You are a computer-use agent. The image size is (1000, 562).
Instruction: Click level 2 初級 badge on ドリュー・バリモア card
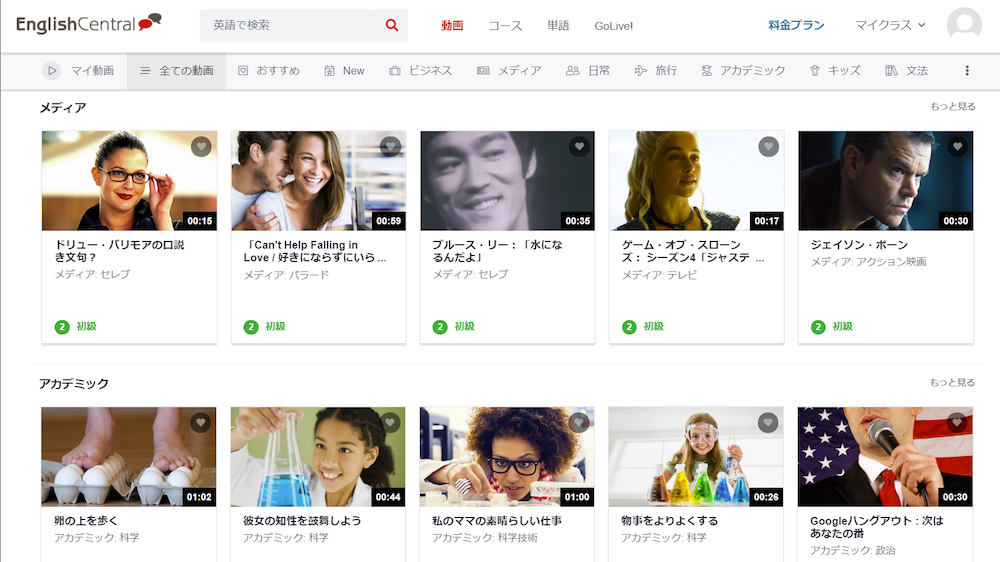[76, 327]
